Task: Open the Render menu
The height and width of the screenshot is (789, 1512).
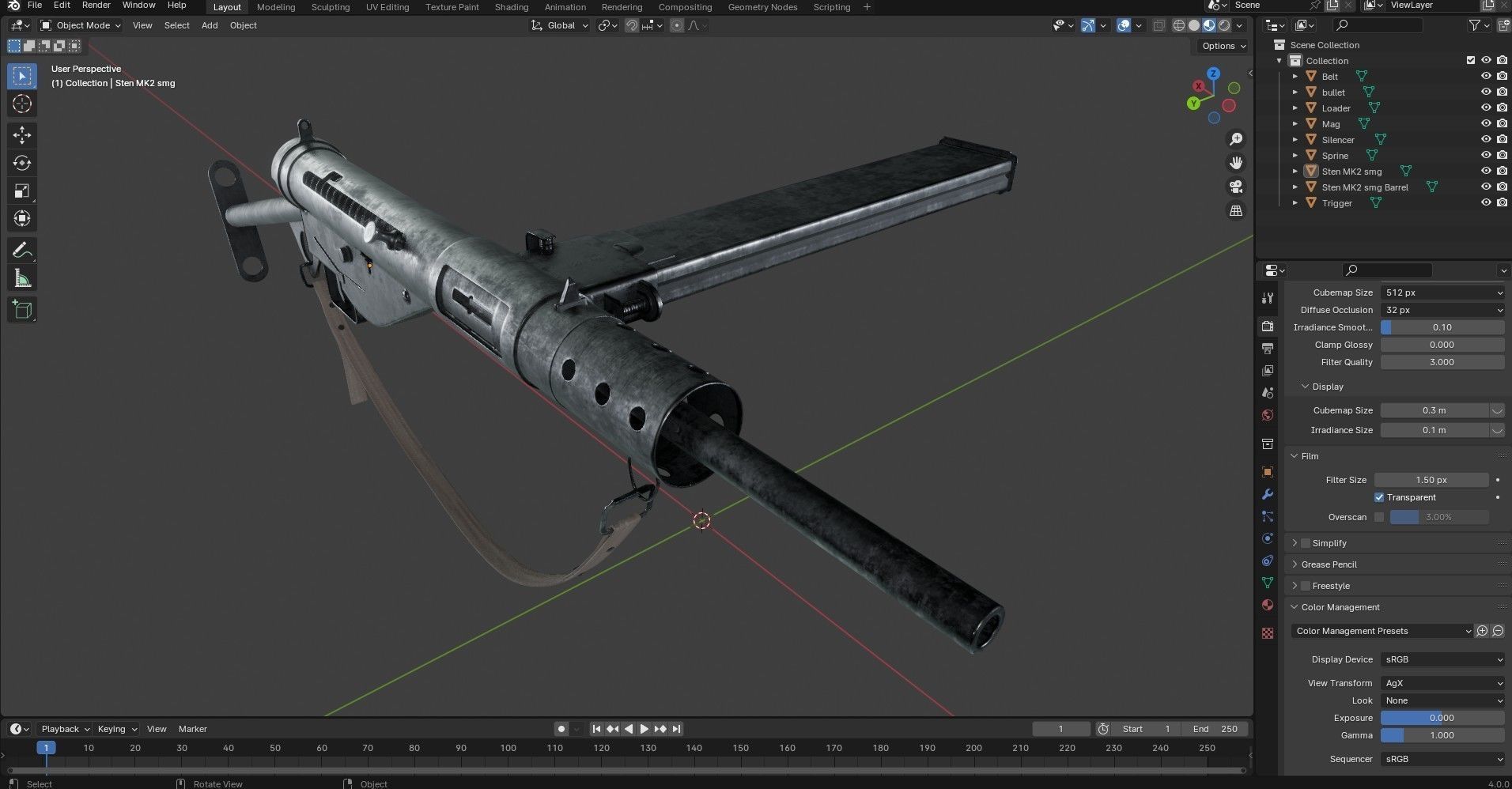Action: 96,6
